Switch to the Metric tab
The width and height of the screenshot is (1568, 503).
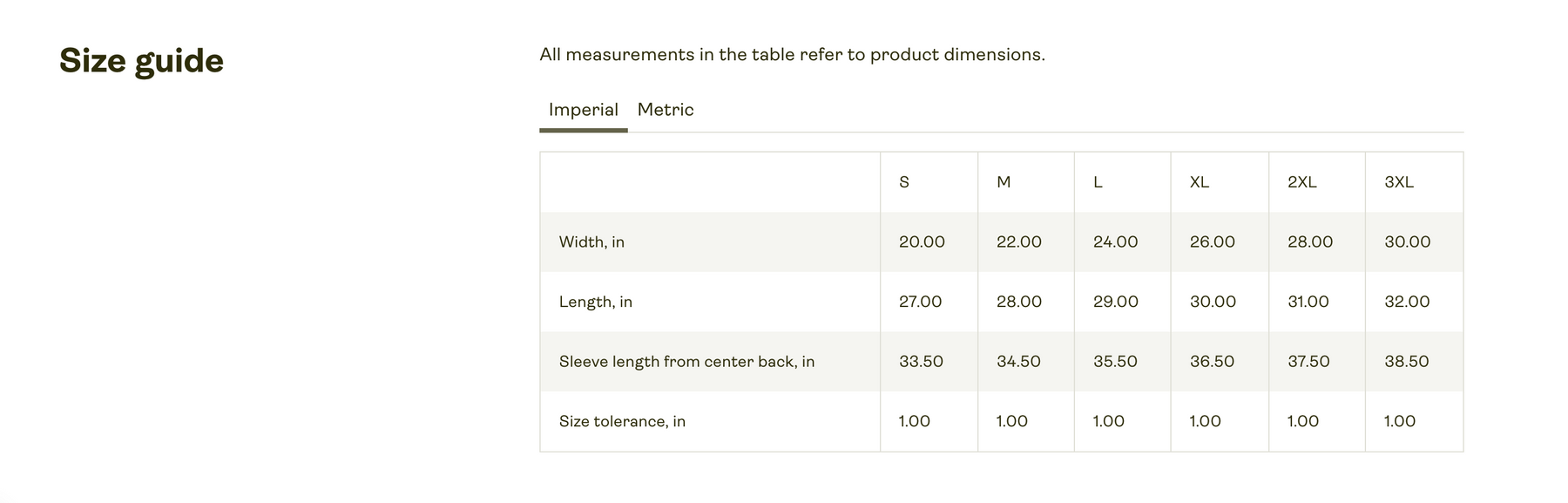666,110
